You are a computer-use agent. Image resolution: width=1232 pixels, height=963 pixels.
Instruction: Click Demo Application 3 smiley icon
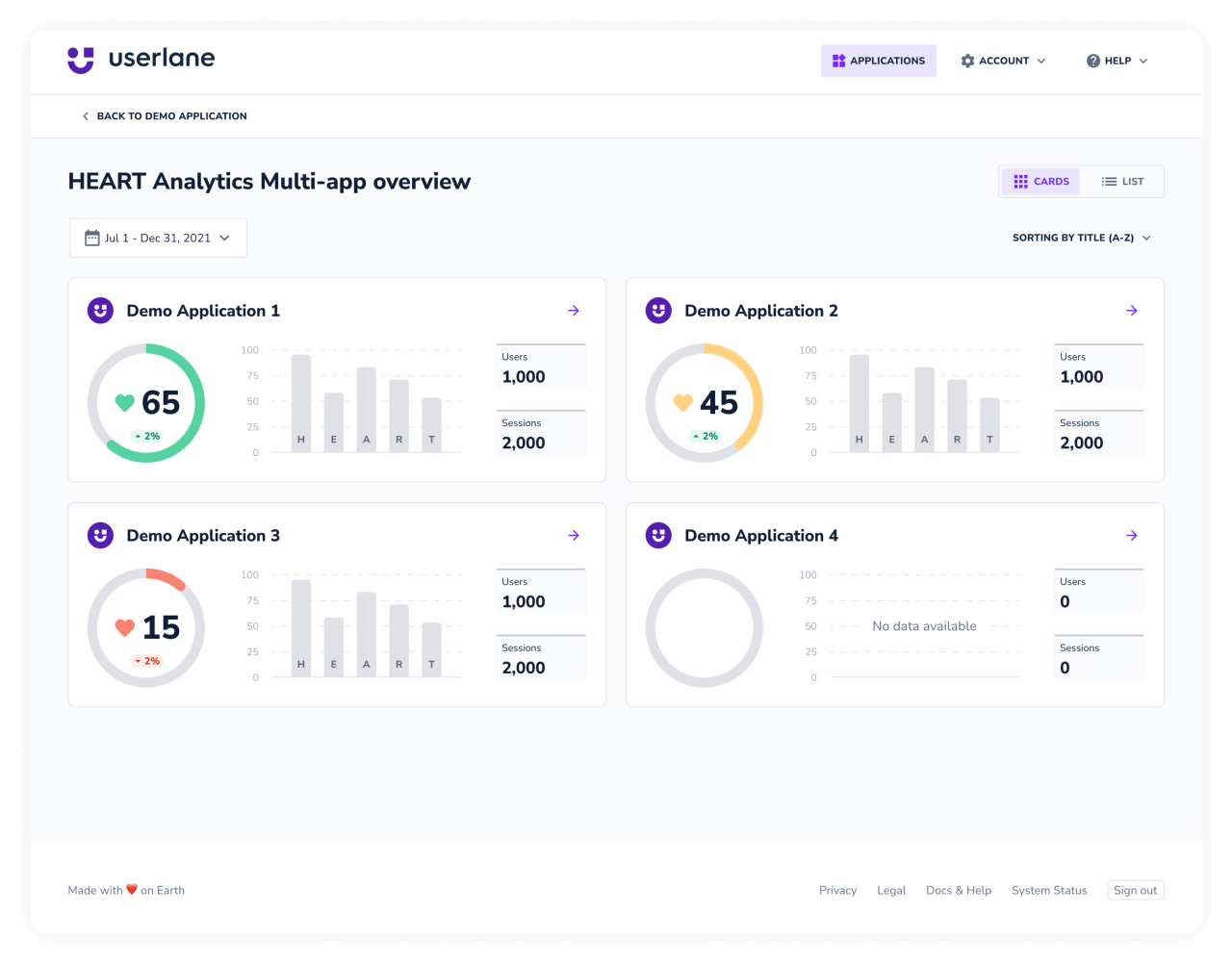click(x=100, y=536)
